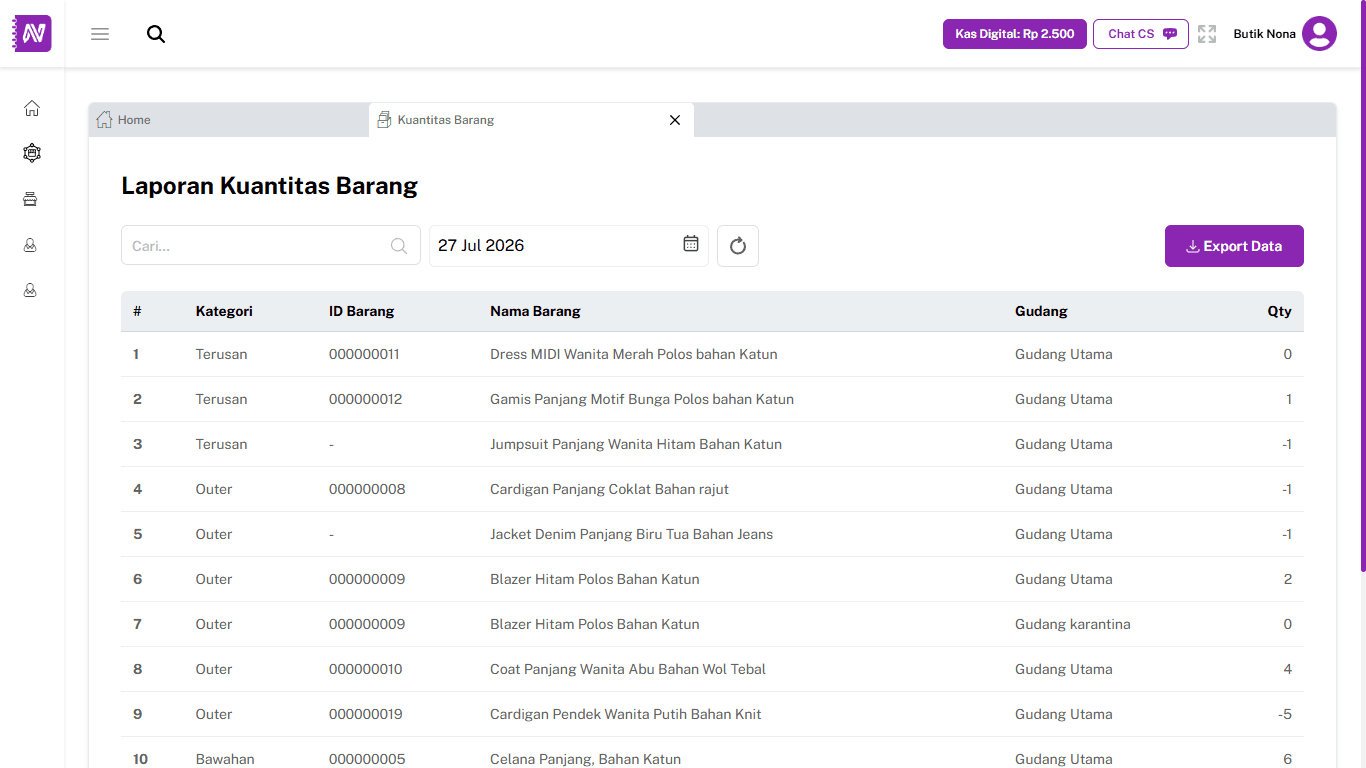
Task: Sort by Gudang column header
Action: [x=1041, y=311]
